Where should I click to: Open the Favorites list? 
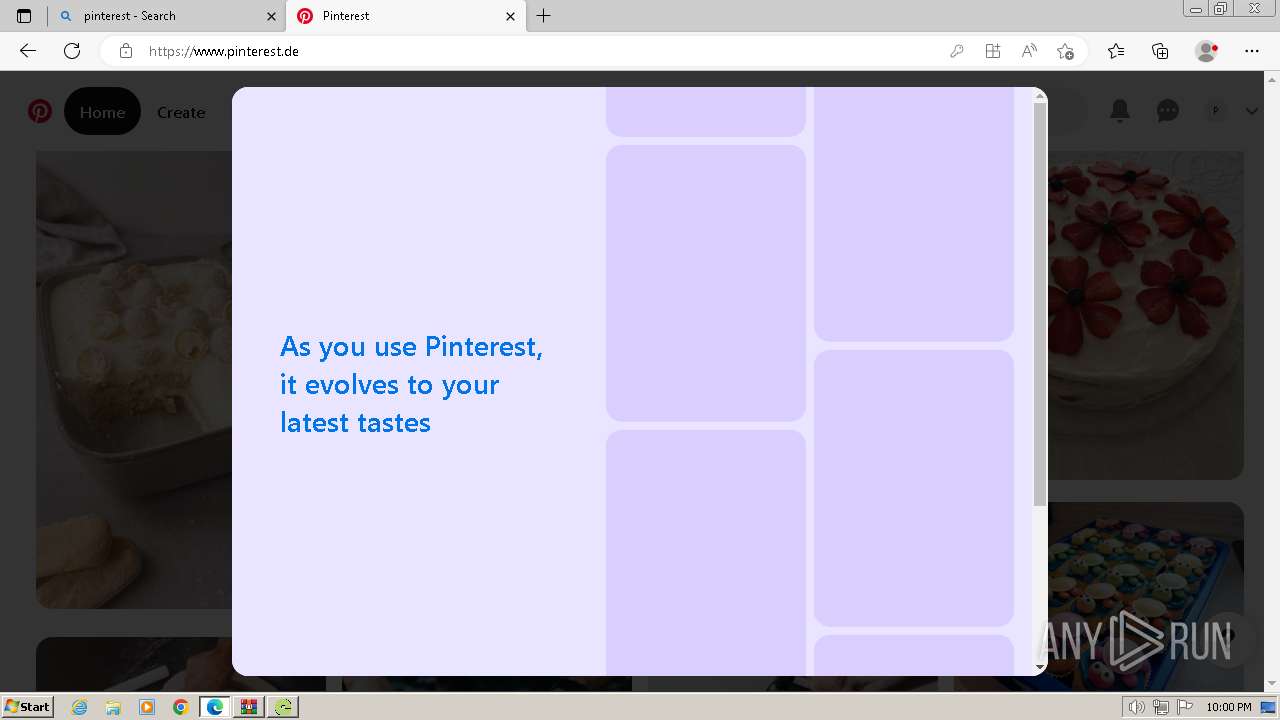1116,51
